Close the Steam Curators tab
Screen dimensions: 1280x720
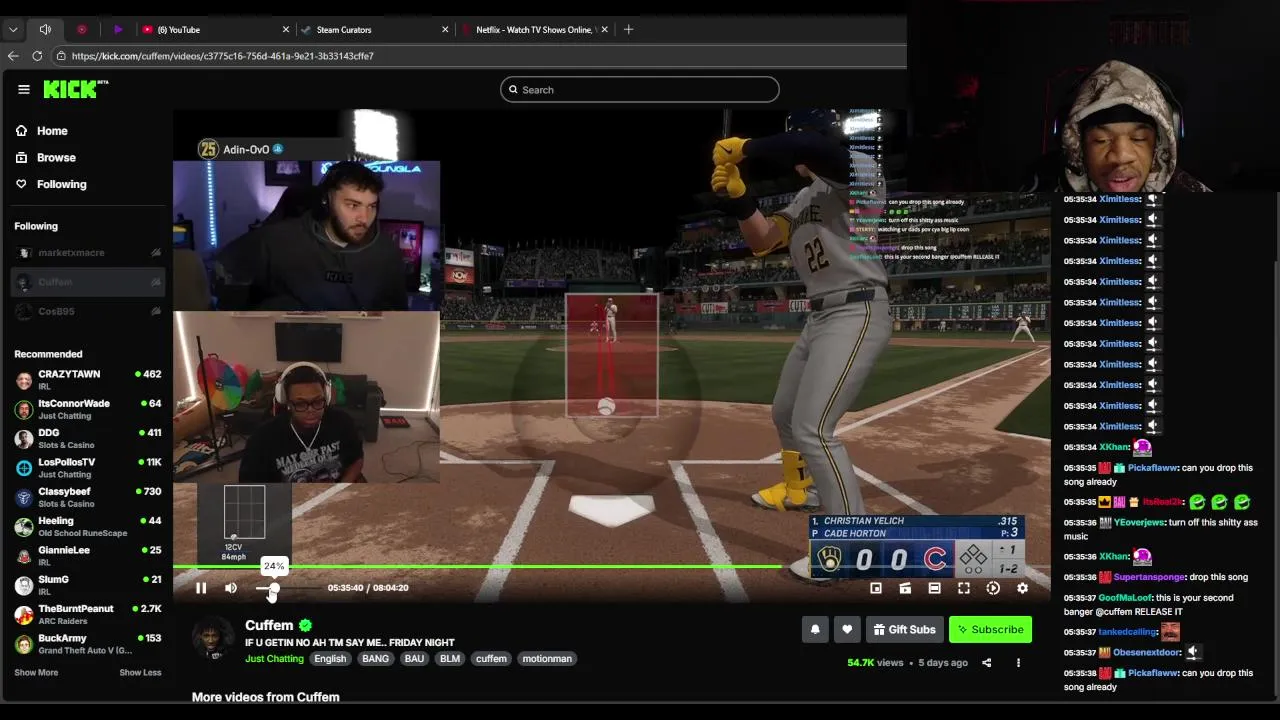tap(445, 30)
